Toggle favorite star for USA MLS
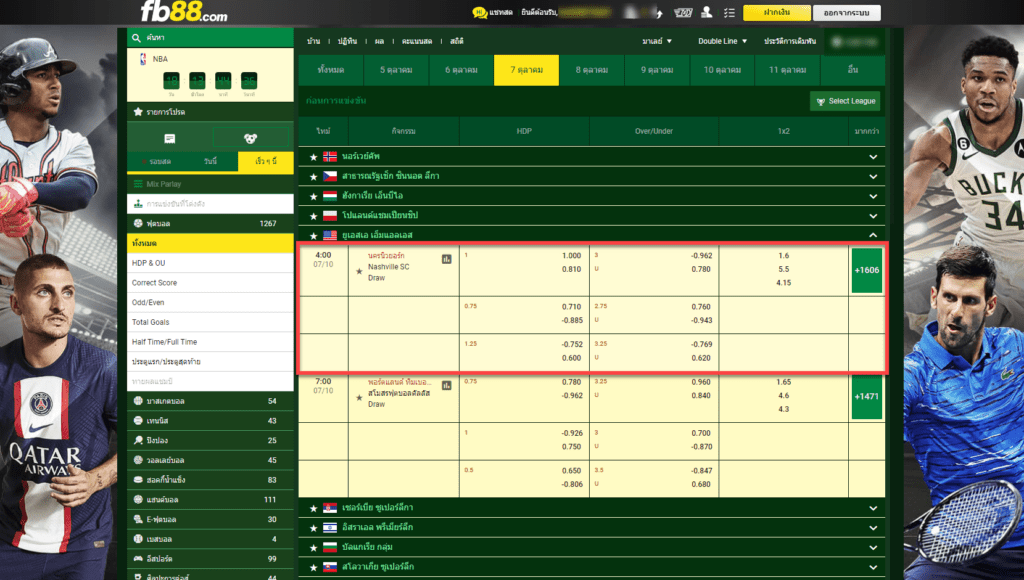1024x580 pixels. (x=313, y=235)
